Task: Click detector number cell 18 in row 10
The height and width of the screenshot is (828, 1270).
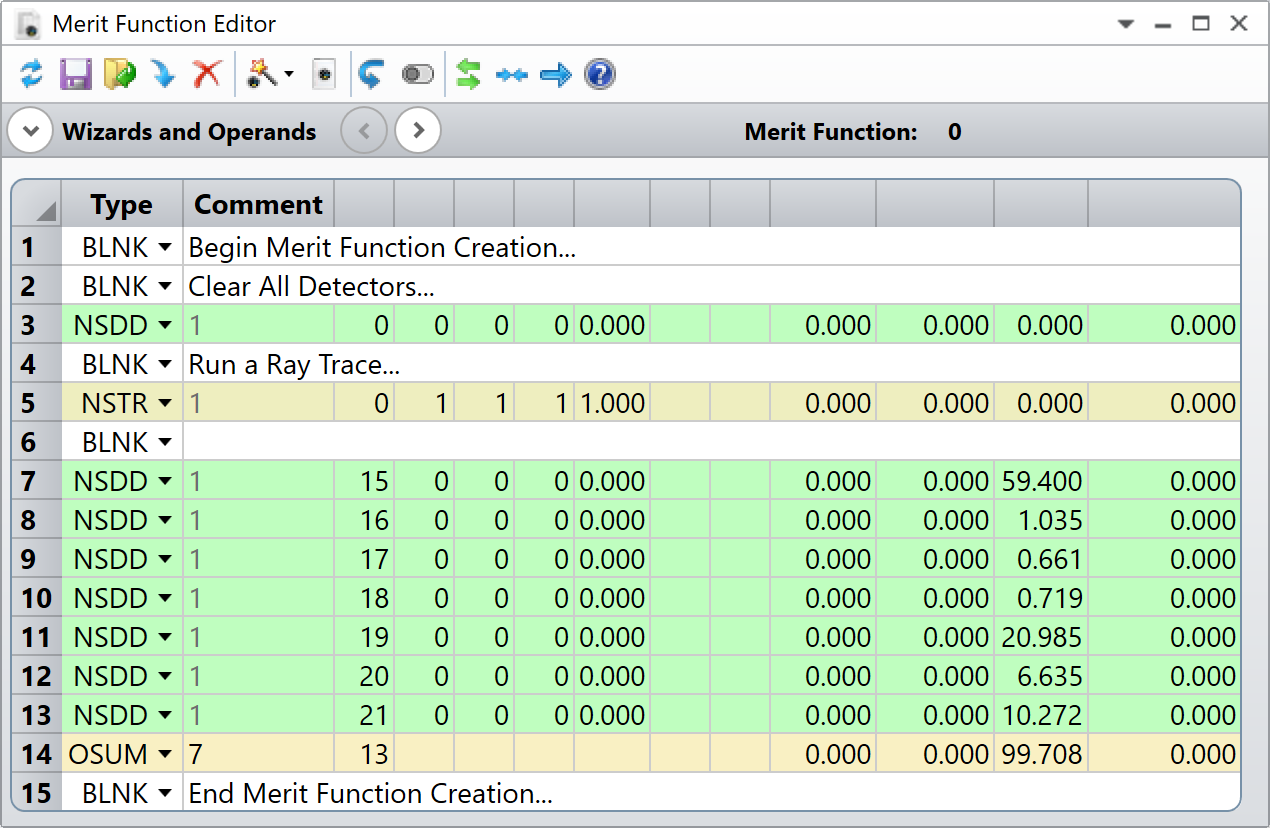Action: pos(364,598)
